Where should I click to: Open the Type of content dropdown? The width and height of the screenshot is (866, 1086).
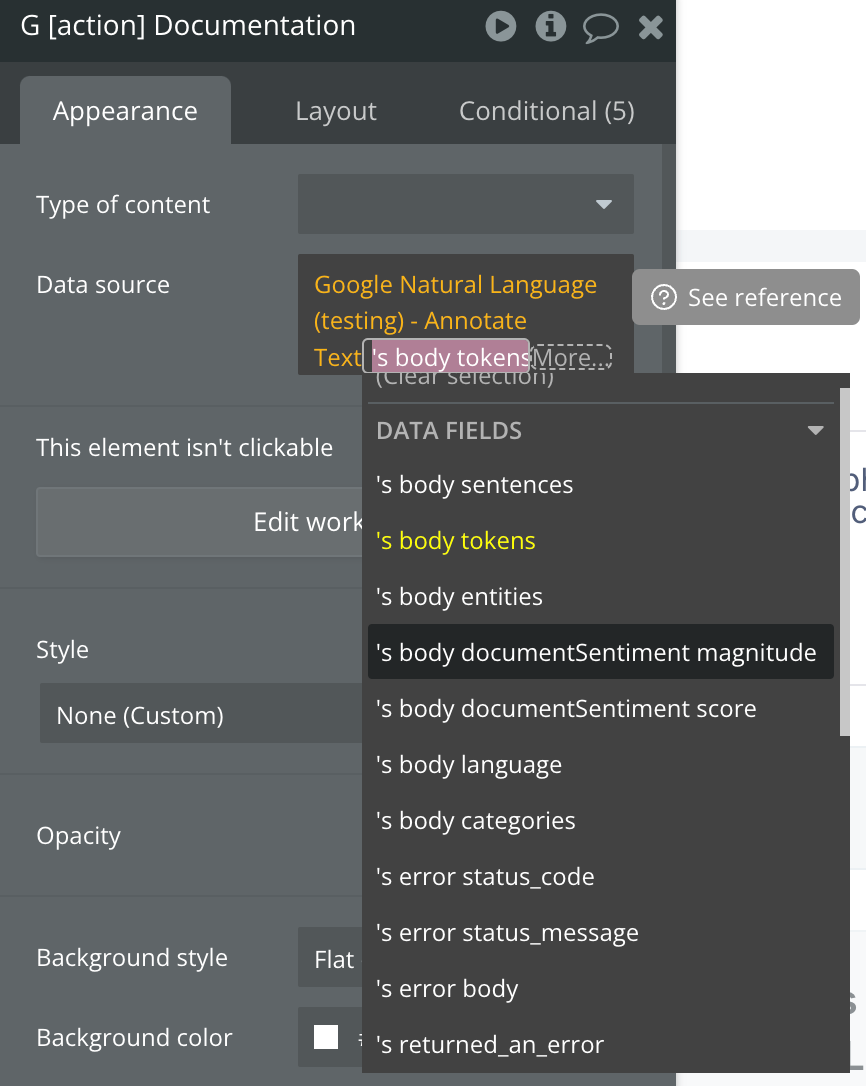click(x=466, y=204)
